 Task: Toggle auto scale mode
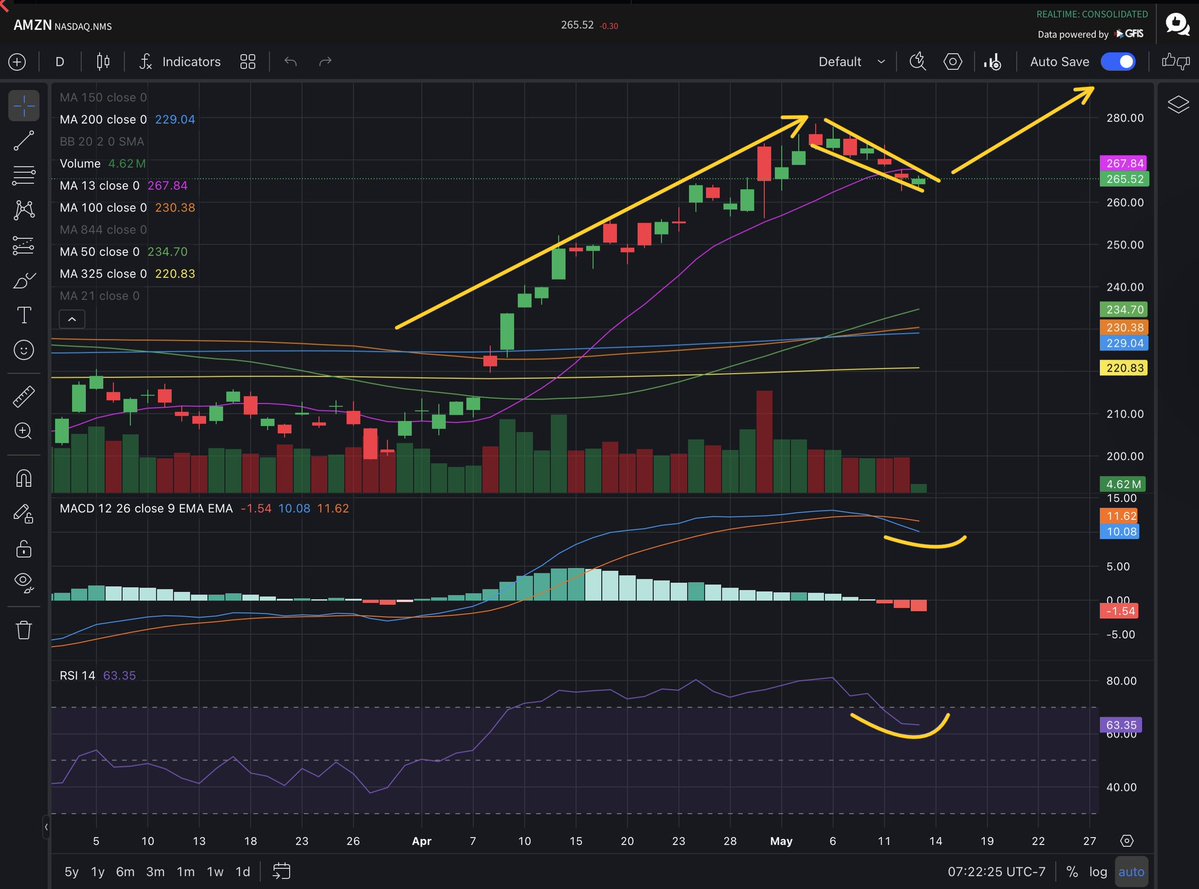click(1131, 871)
